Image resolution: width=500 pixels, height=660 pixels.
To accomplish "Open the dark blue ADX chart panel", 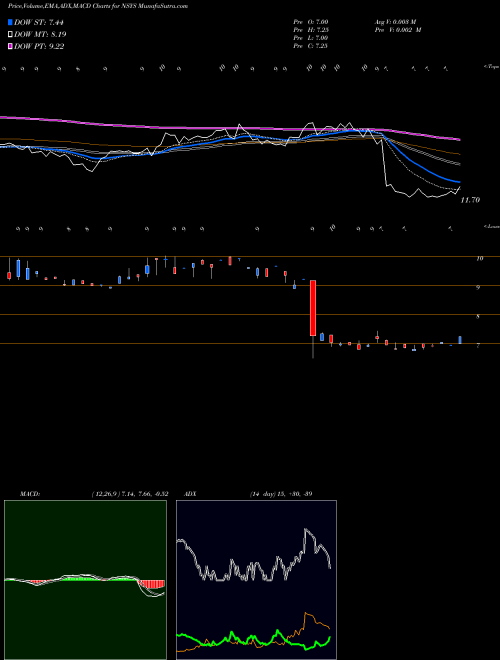I will pyautogui.click(x=256, y=580).
